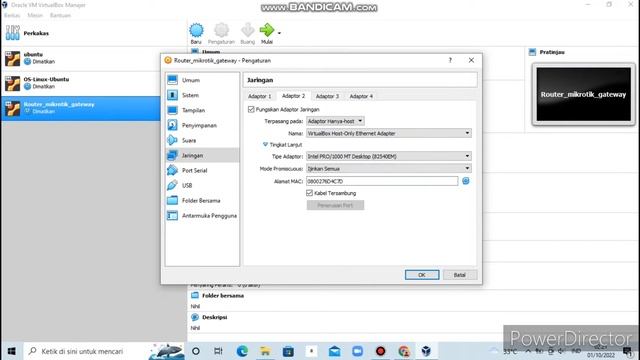Open the Mesin menu
The width and height of the screenshot is (640, 360).
(35, 15)
